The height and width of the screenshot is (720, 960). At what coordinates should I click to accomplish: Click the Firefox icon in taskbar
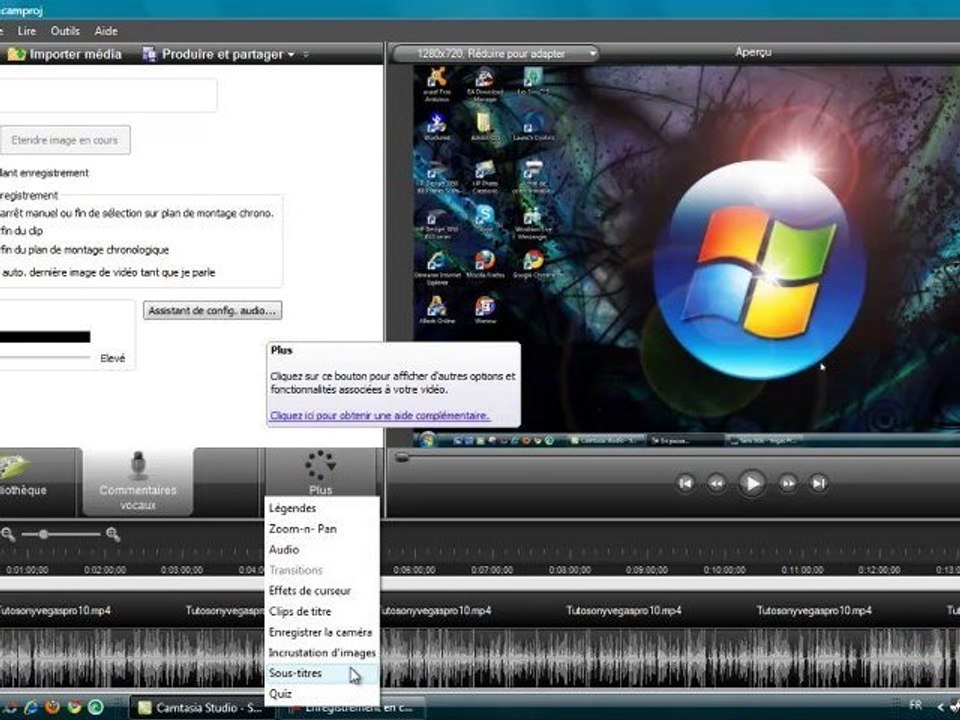pos(53,707)
